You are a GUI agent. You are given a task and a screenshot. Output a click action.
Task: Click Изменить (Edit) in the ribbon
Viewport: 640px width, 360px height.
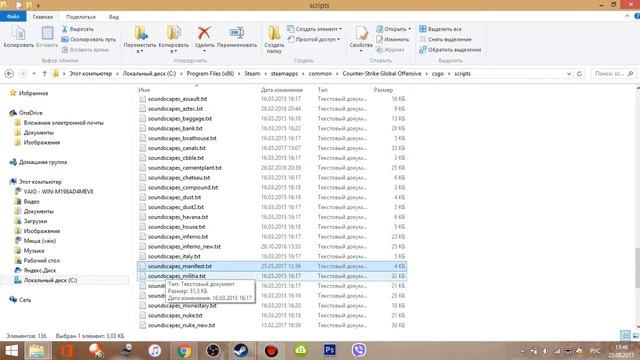tap(393, 40)
